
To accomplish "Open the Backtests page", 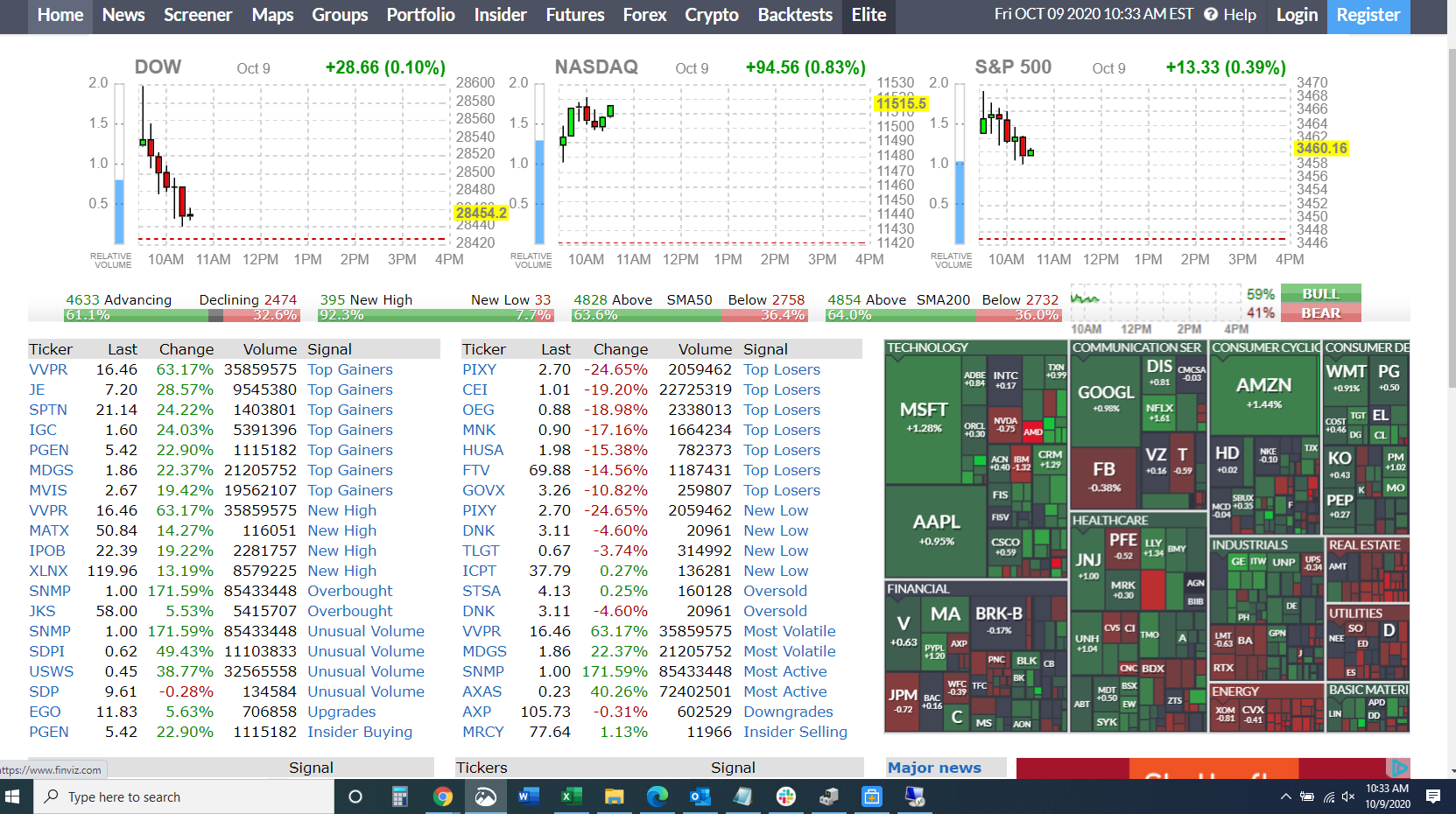I will point(795,15).
